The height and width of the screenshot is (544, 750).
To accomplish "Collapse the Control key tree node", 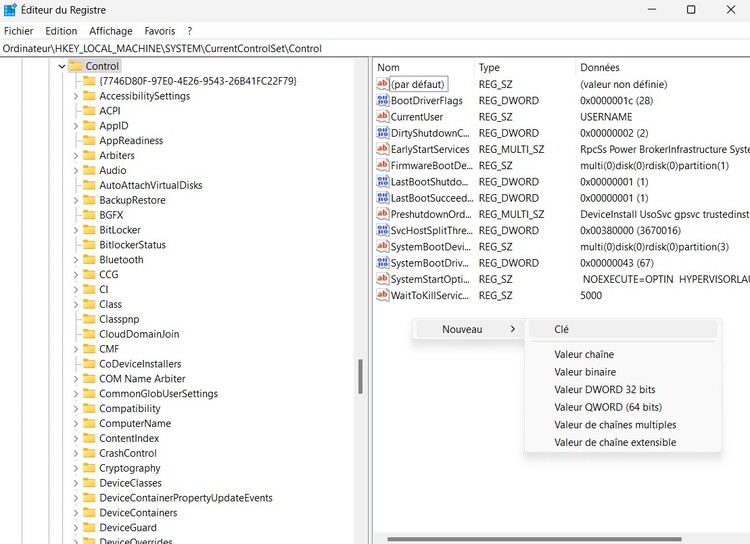I will click(x=61, y=66).
